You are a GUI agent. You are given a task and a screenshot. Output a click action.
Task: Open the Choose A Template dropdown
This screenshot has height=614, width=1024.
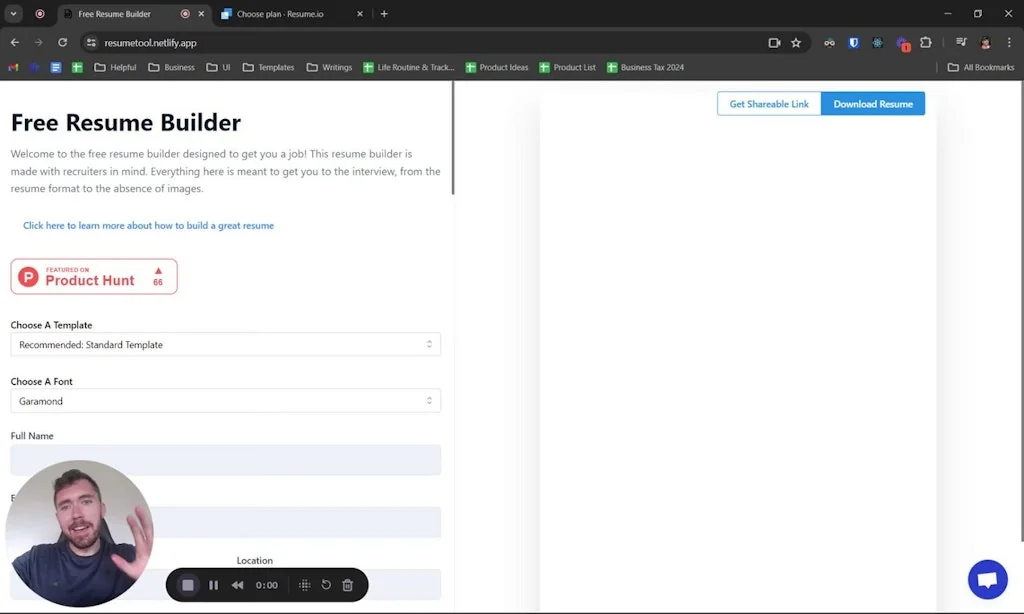pos(225,344)
